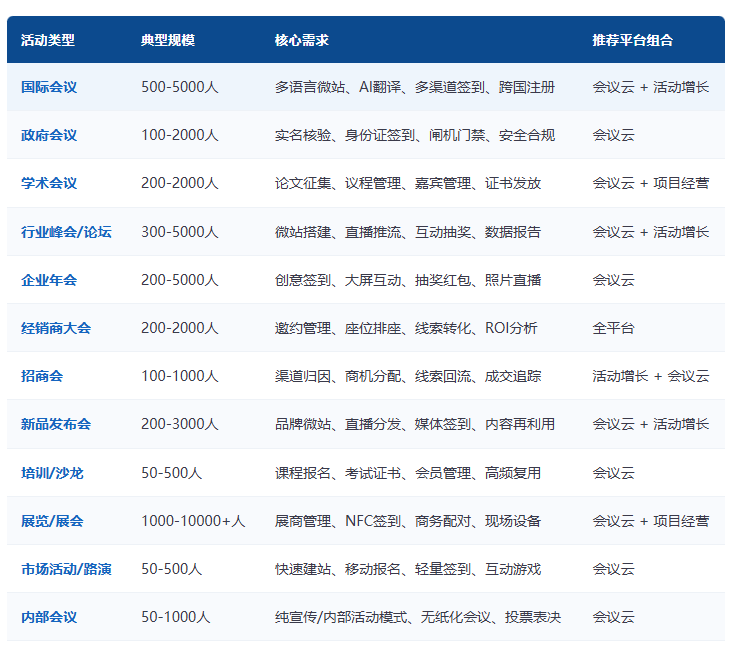Open the 国际会议 activity type
747x651 pixels.
[49, 87]
